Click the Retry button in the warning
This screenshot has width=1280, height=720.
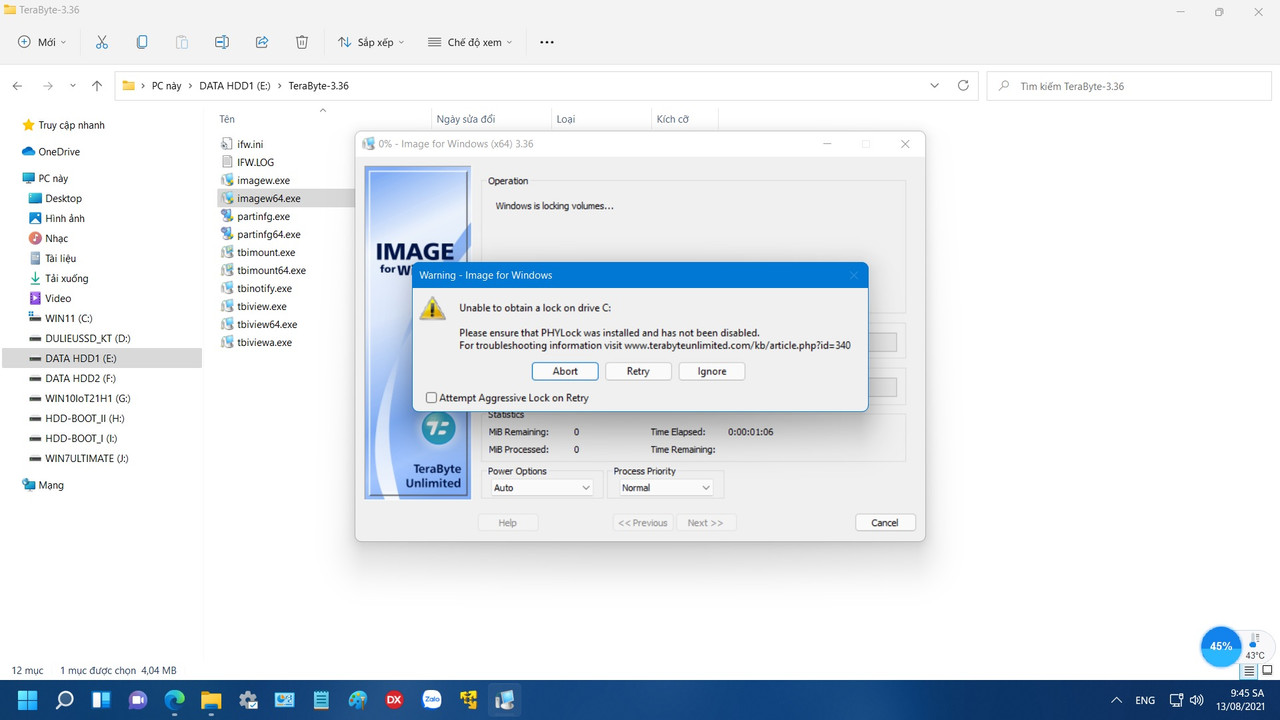click(x=638, y=371)
